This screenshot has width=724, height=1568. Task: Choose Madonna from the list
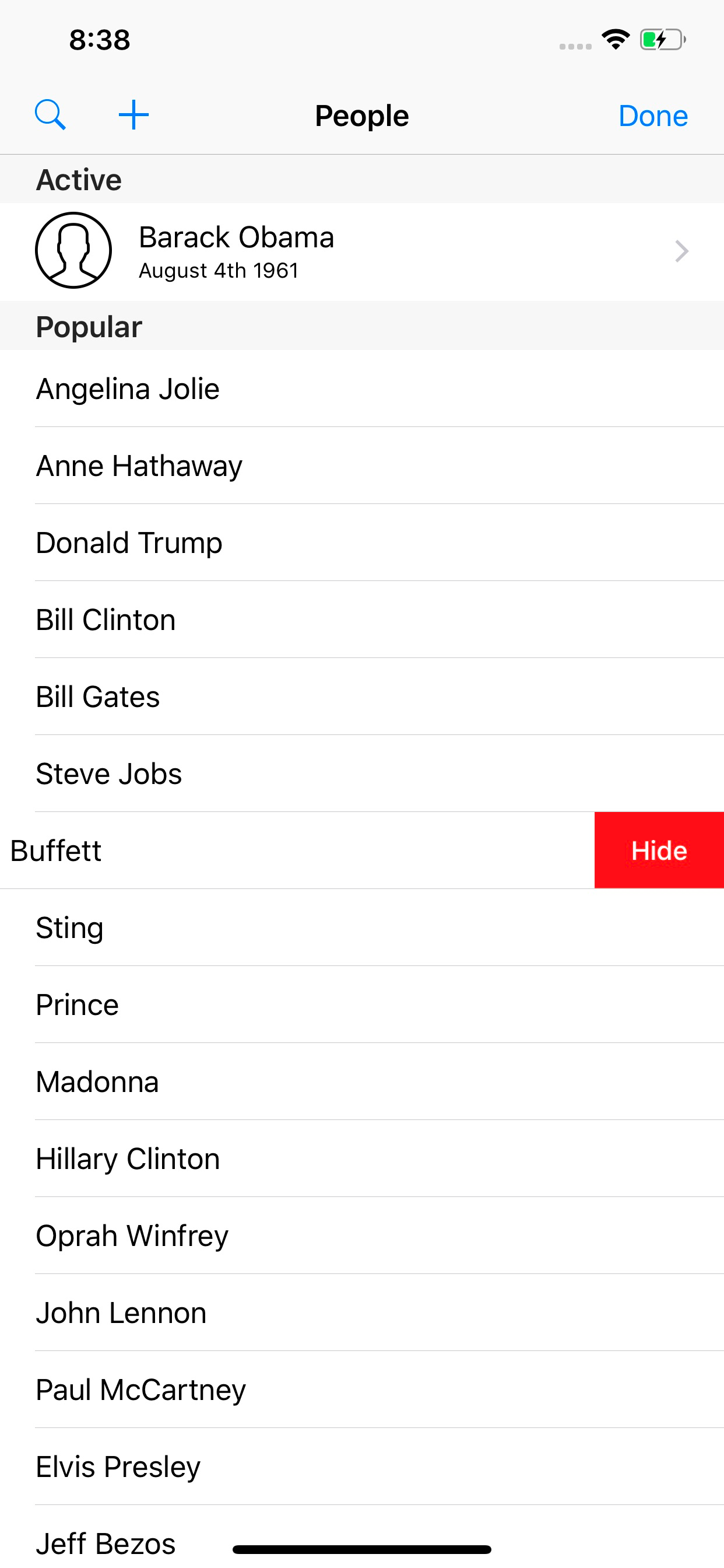click(x=97, y=1082)
